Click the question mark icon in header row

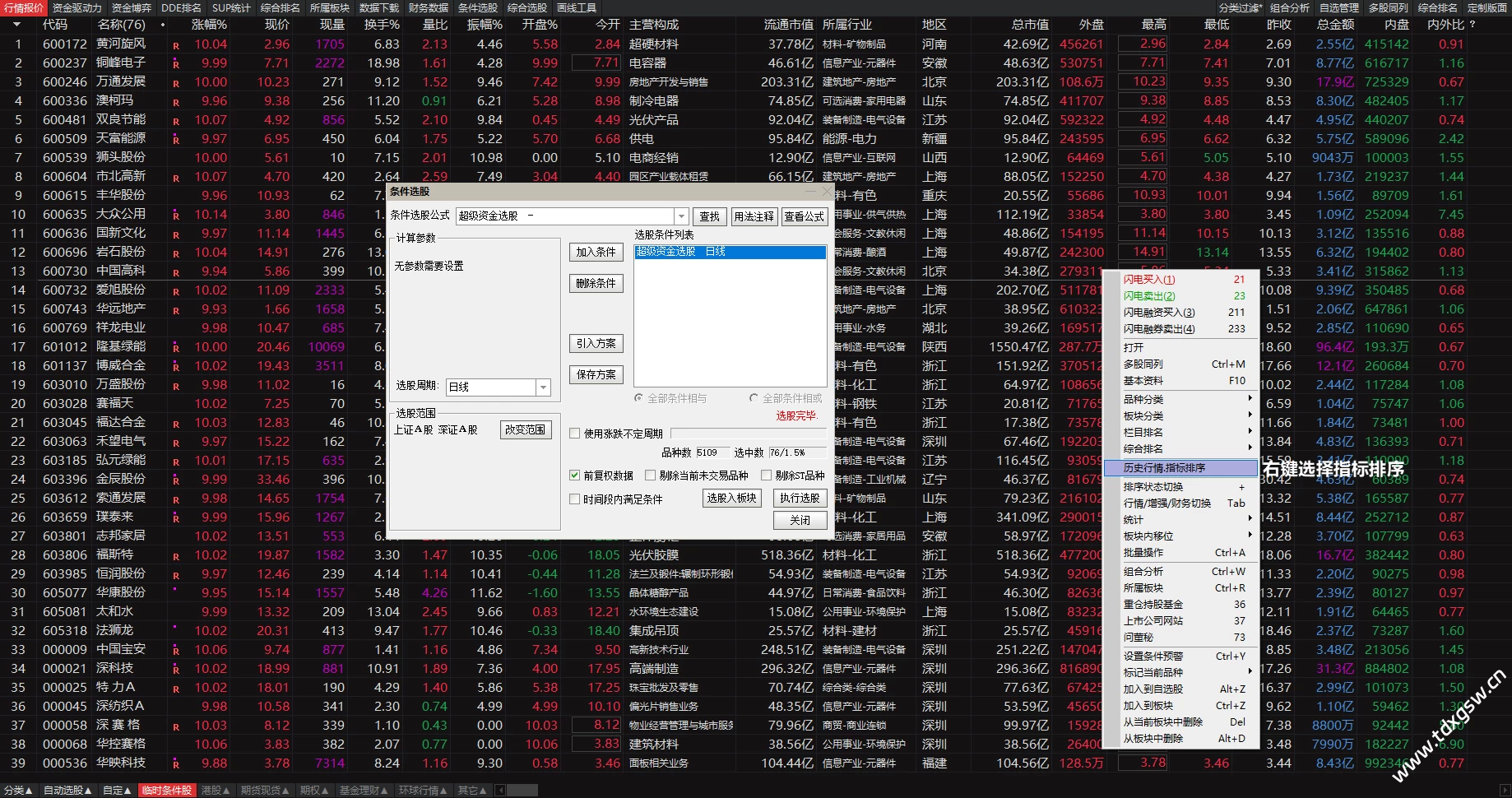[x=1473, y=25]
